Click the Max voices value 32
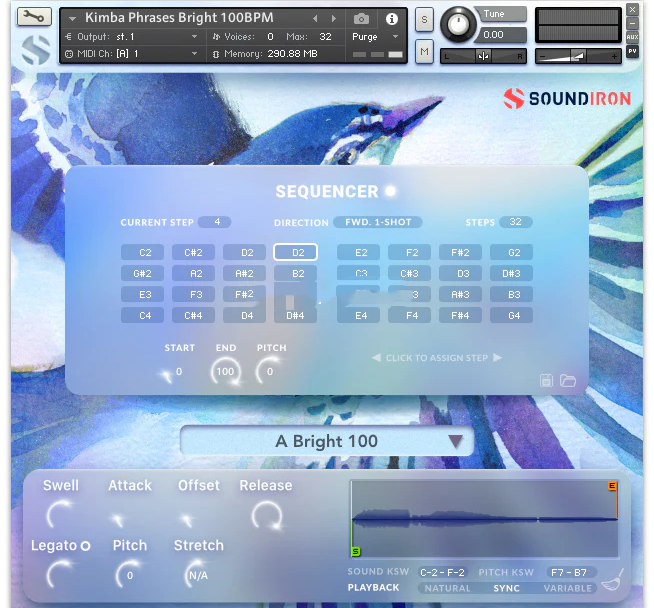The height and width of the screenshot is (608, 654). (x=325, y=37)
